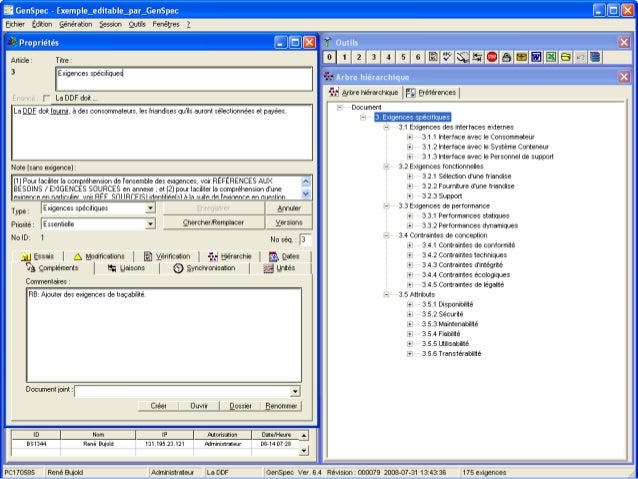
Task: Open the Fenêtres menu
Action: click(x=166, y=24)
